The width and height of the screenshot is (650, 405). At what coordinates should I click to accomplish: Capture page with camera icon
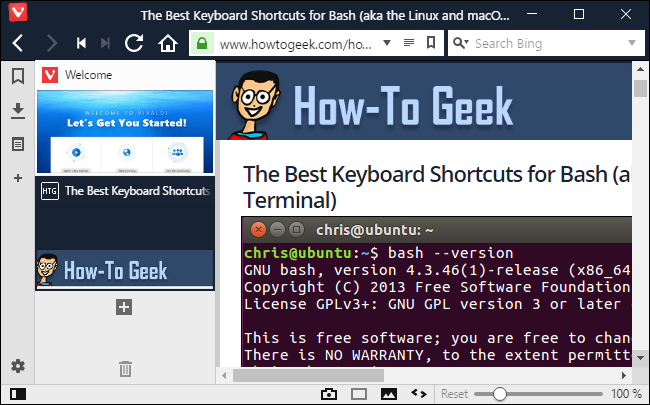point(329,394)
